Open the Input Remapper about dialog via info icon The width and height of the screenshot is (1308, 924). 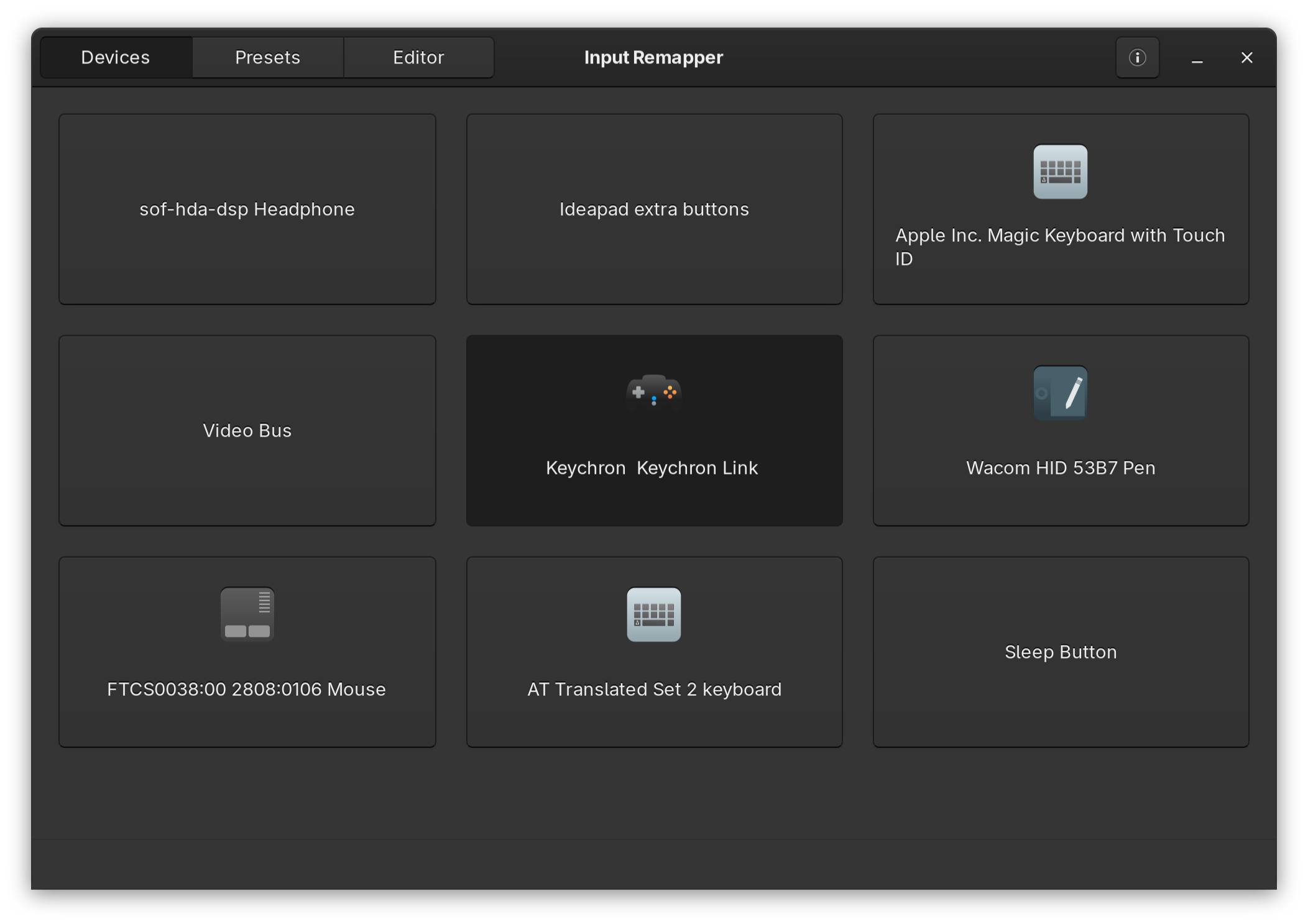pos(1137,57)
